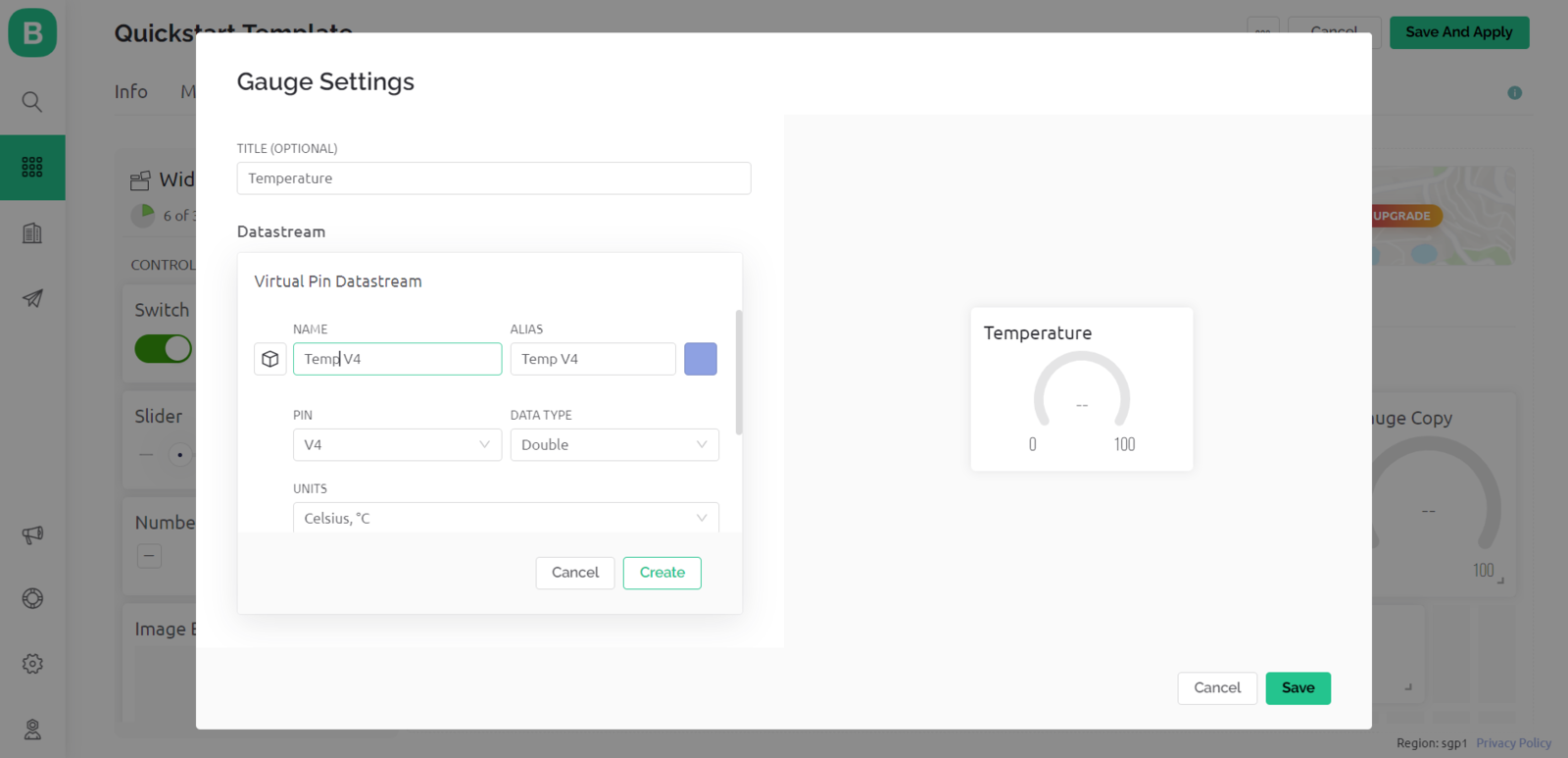1568x758 pixels.
Task: Click the Name field with Temp V4
Action: 397,359
